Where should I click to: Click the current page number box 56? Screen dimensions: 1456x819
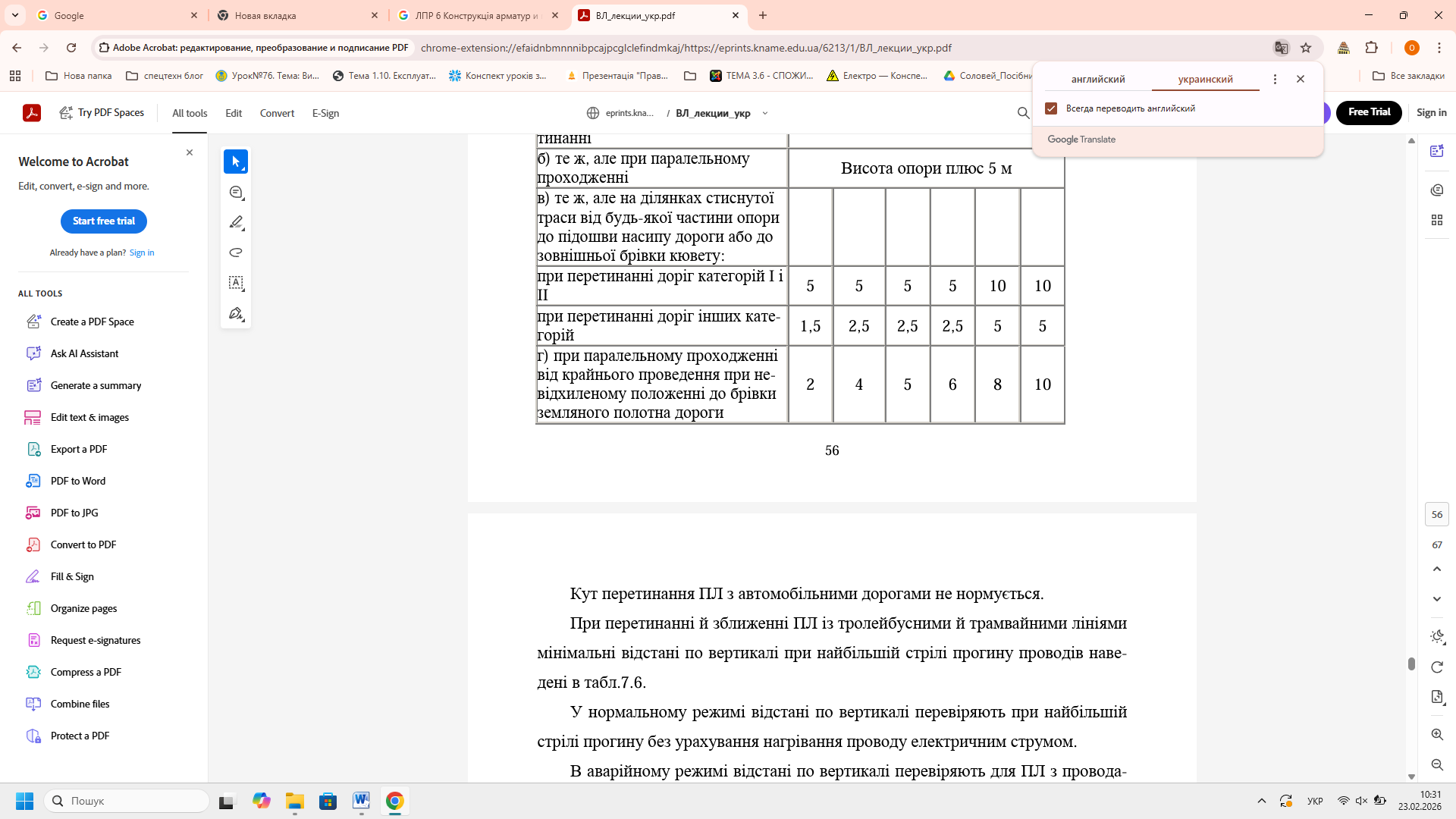1437,514
